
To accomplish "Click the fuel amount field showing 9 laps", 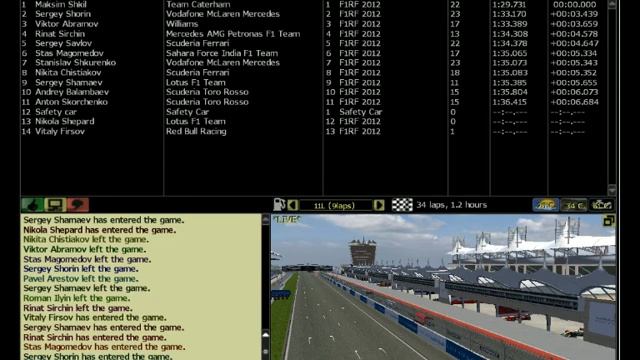I will (x=336, y=205).
